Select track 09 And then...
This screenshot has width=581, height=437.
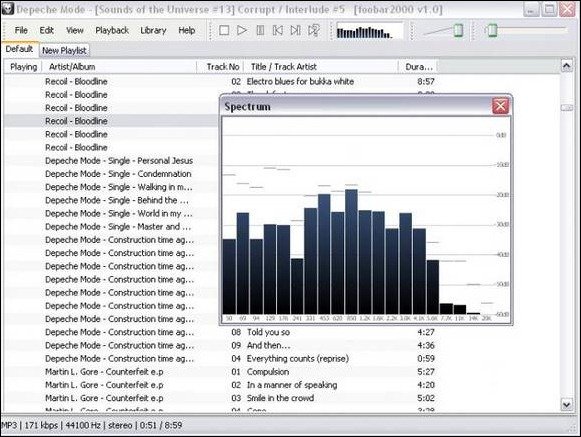click(268, 345)
